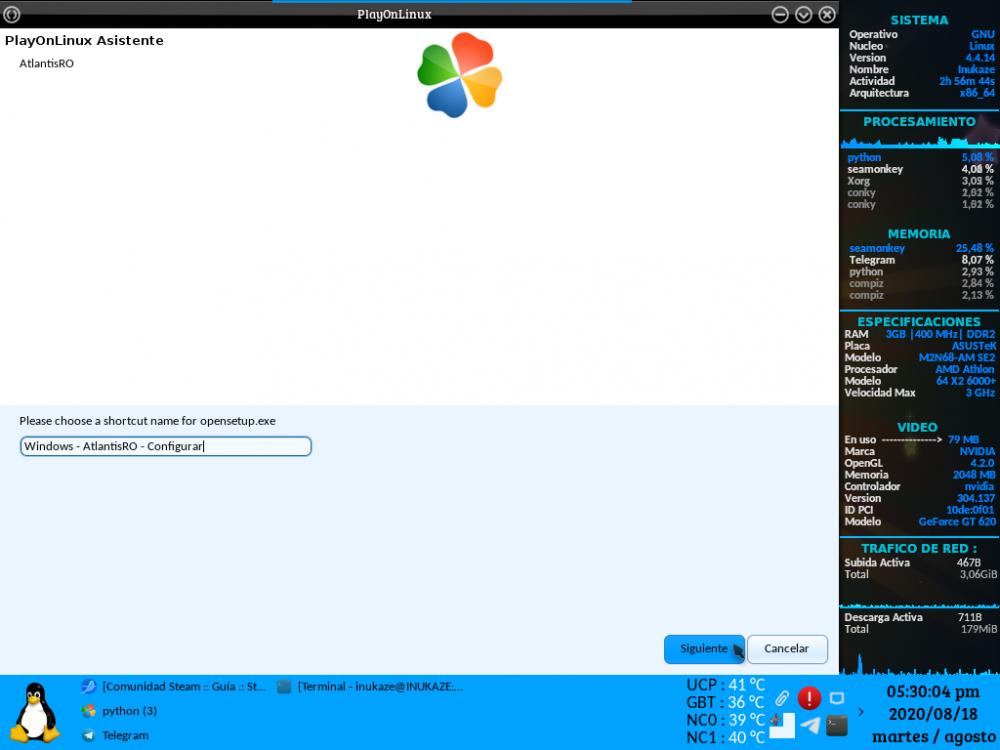Click the dark terminal tray icon
This screenshot has height=750, width=1000.
[837, 726]
